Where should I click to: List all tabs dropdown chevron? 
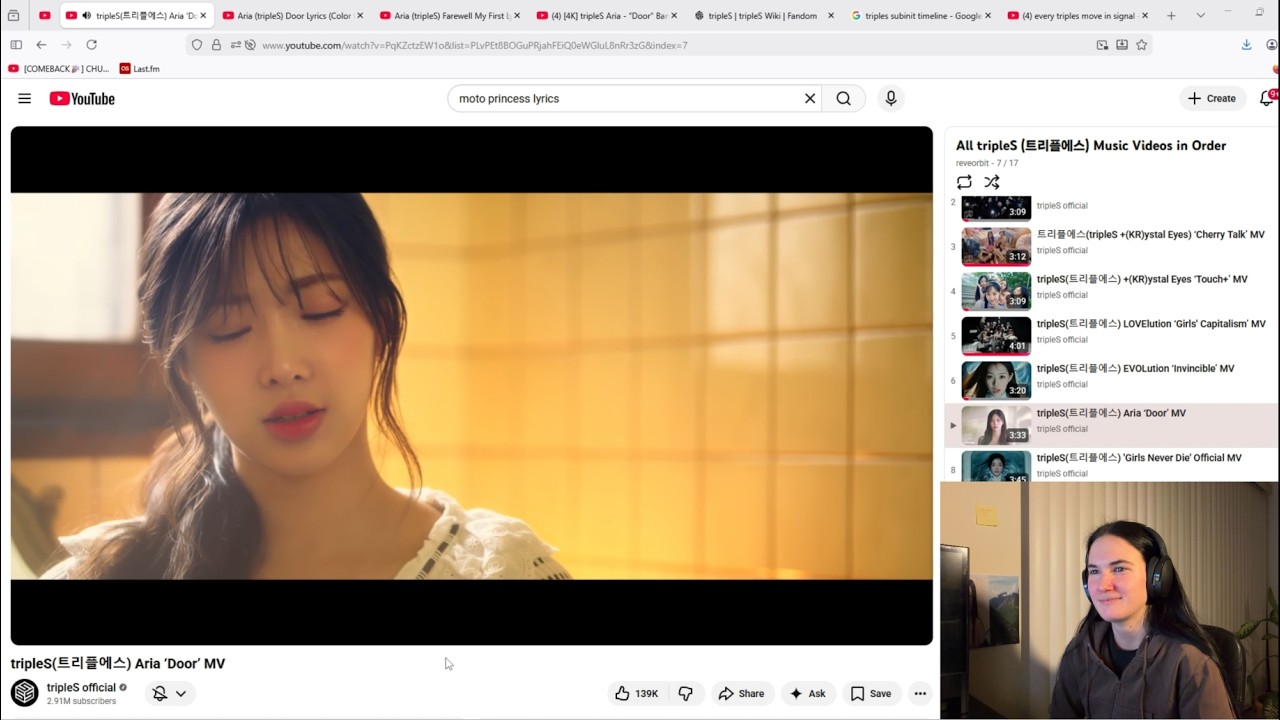click(1200, 15)
